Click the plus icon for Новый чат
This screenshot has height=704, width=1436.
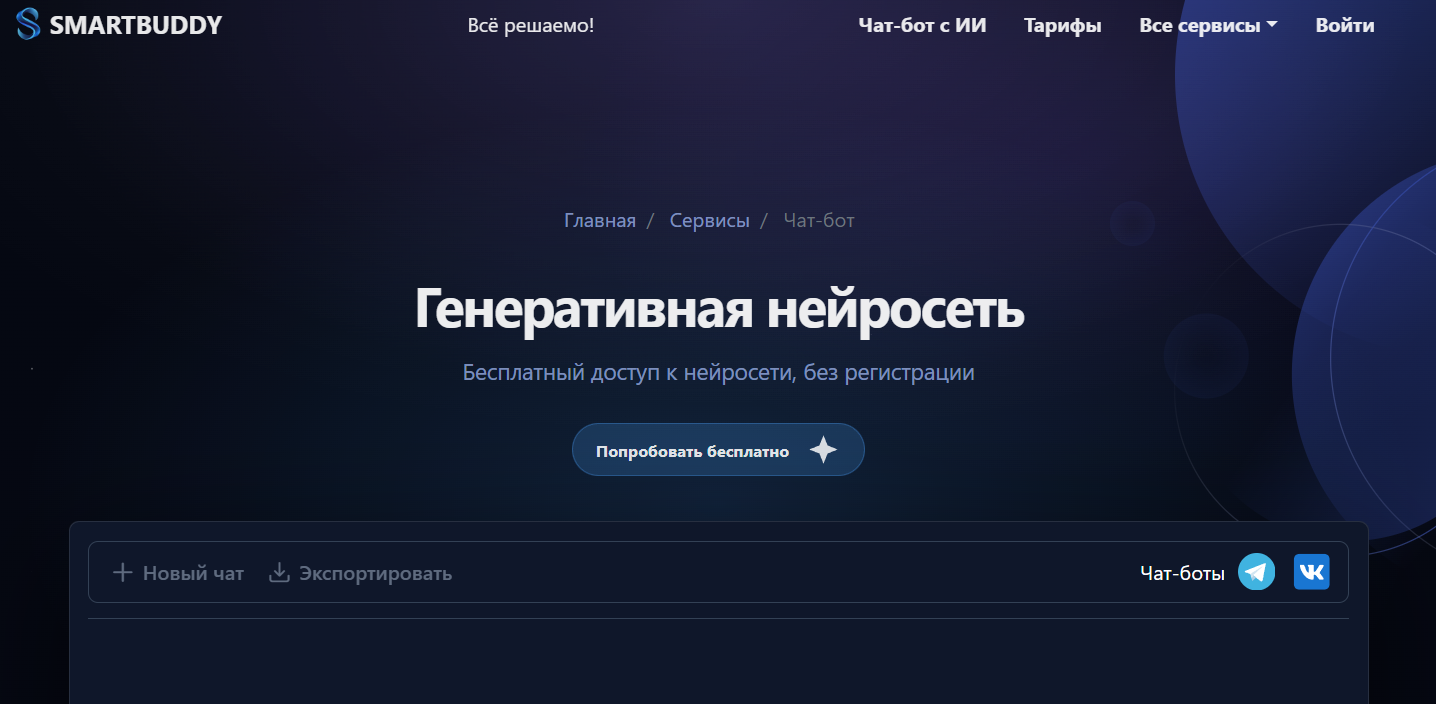[122, 573]
